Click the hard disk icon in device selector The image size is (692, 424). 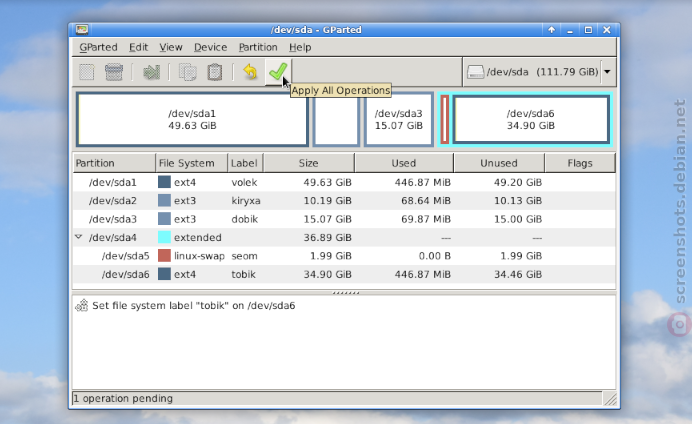pyautogui.click(x=476, y=72)
